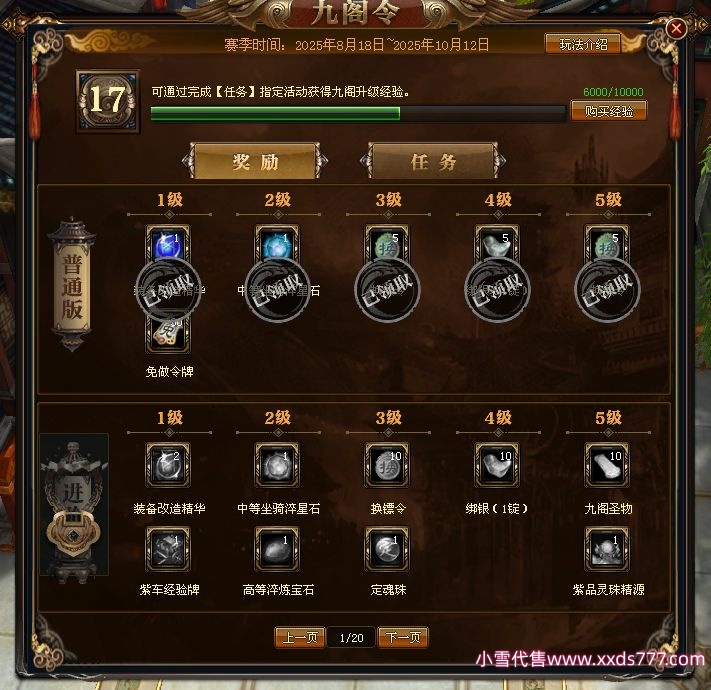The width and height of the screenshot is (711, 690).
Task: Select the 紫品灵珠精源 item icon
Action: [607, 549]
